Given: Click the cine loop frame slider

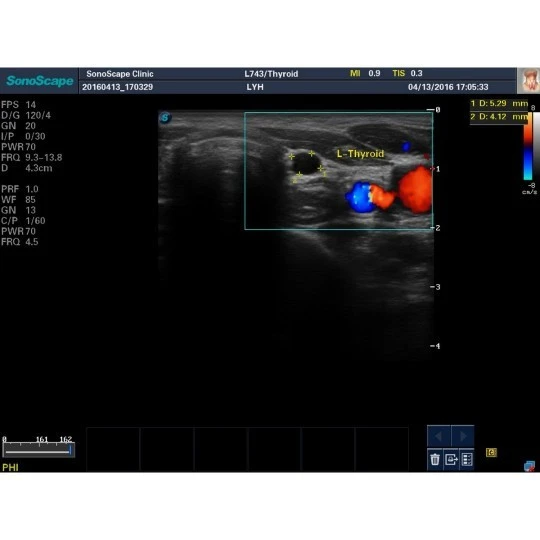Looking at the screenshot, I should (38, 451).
